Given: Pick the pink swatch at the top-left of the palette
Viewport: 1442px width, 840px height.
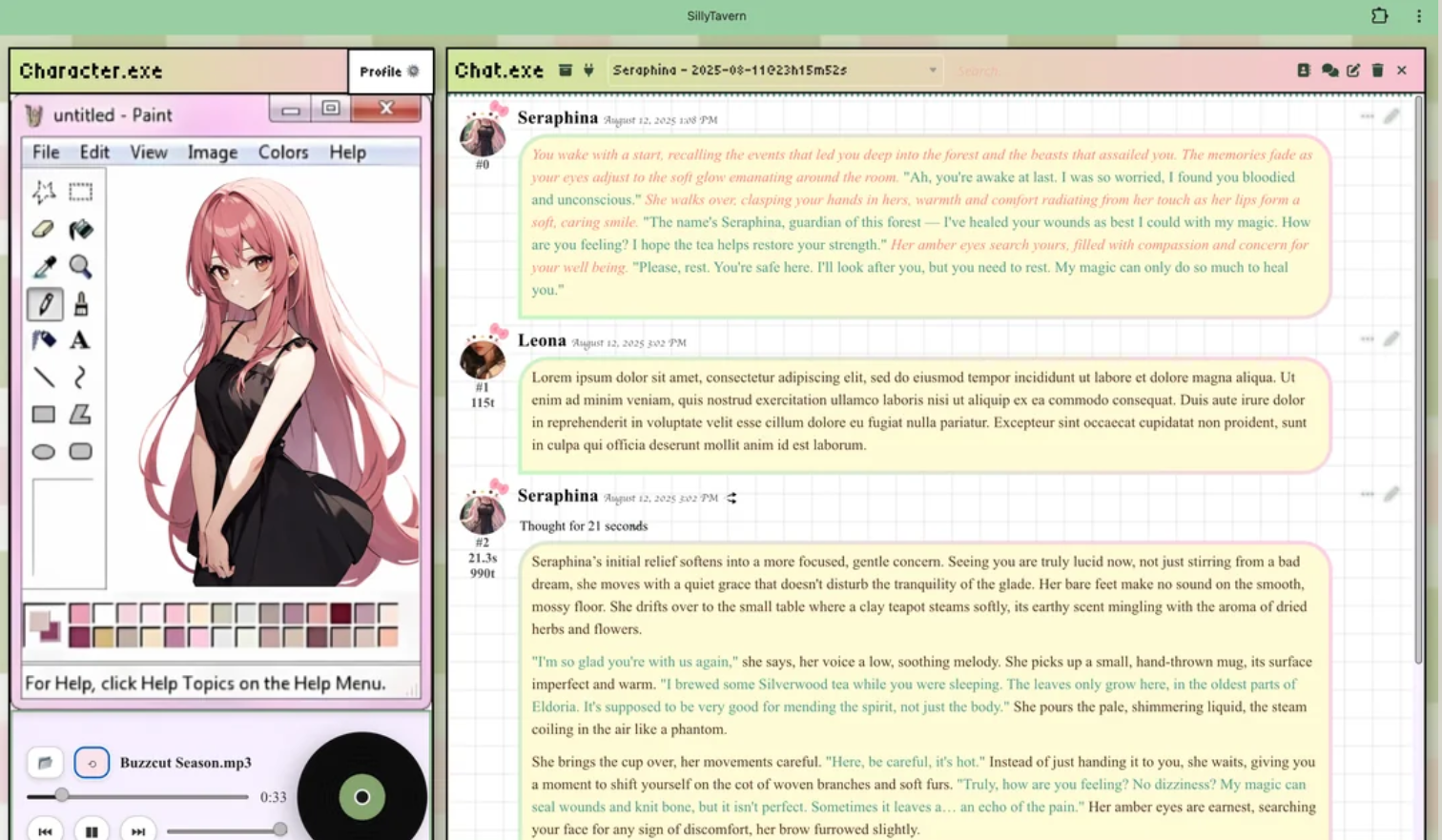Looking at the screenshot, I should pyautogui.click(x=80, y=614).
